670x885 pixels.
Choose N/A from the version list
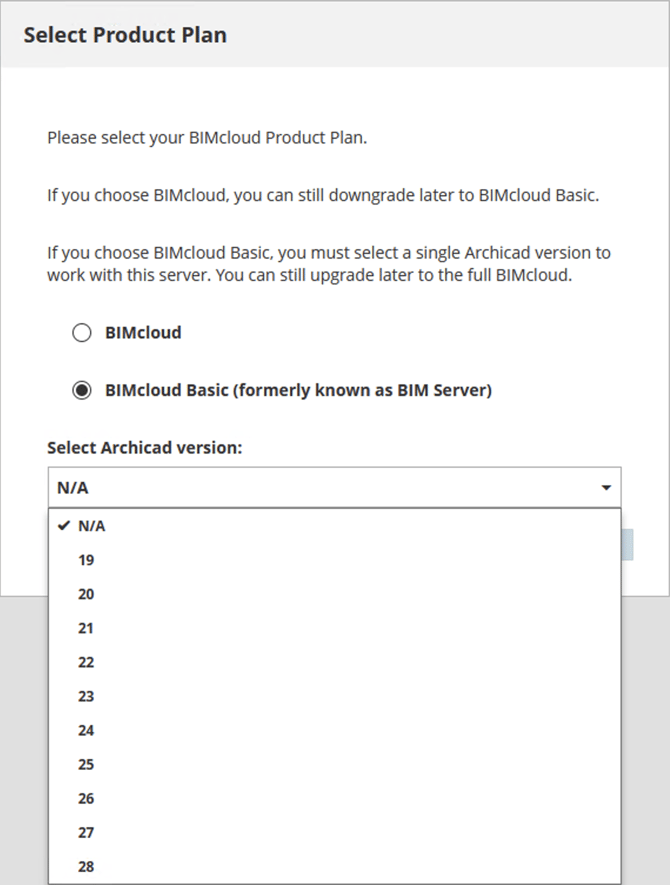pos(91,526)
